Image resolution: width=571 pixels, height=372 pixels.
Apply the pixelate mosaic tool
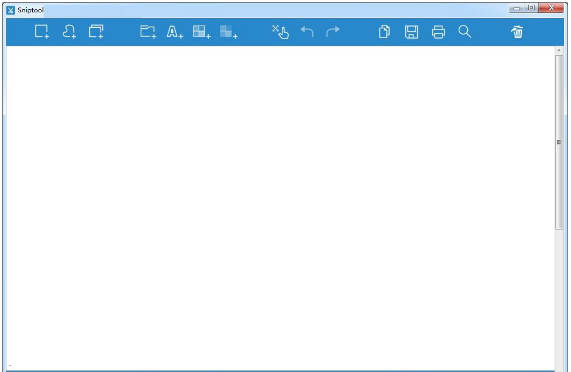click(x=202, y=32)
